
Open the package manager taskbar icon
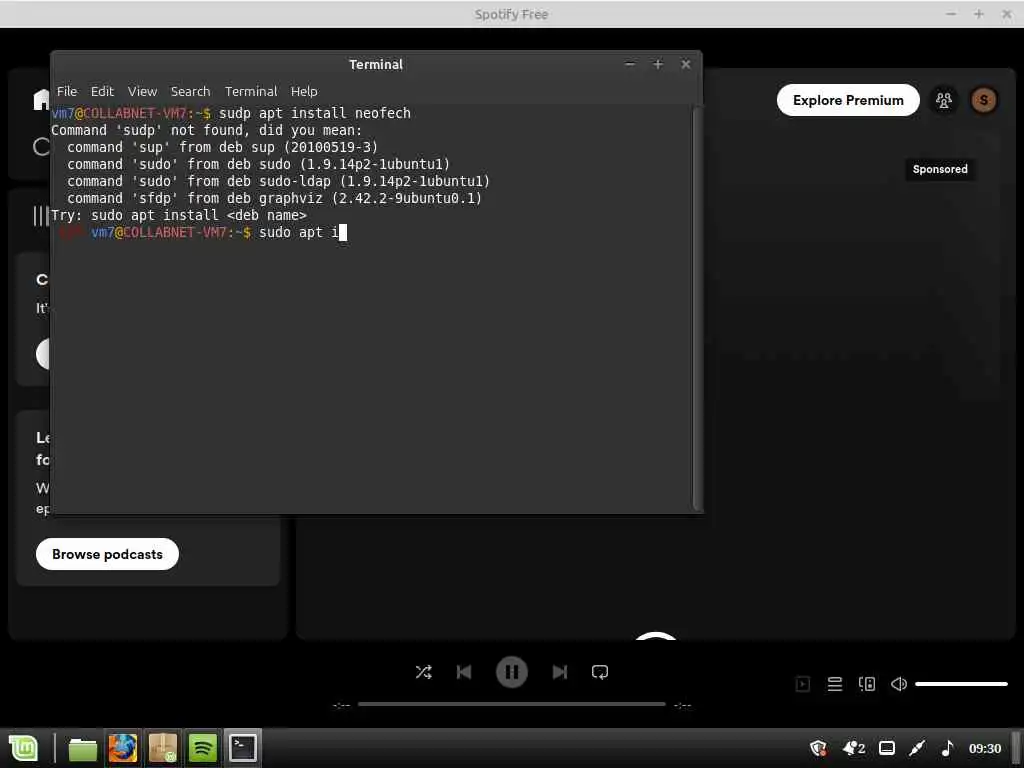click(163, 748)
